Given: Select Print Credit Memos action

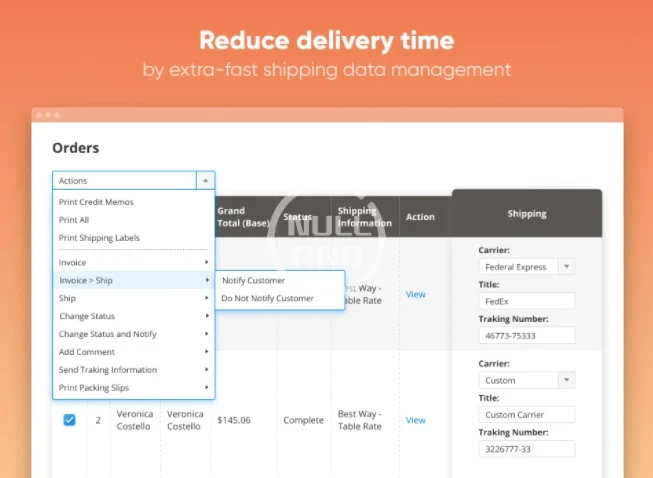Looking at the screenshot, I should pos(96,202).
